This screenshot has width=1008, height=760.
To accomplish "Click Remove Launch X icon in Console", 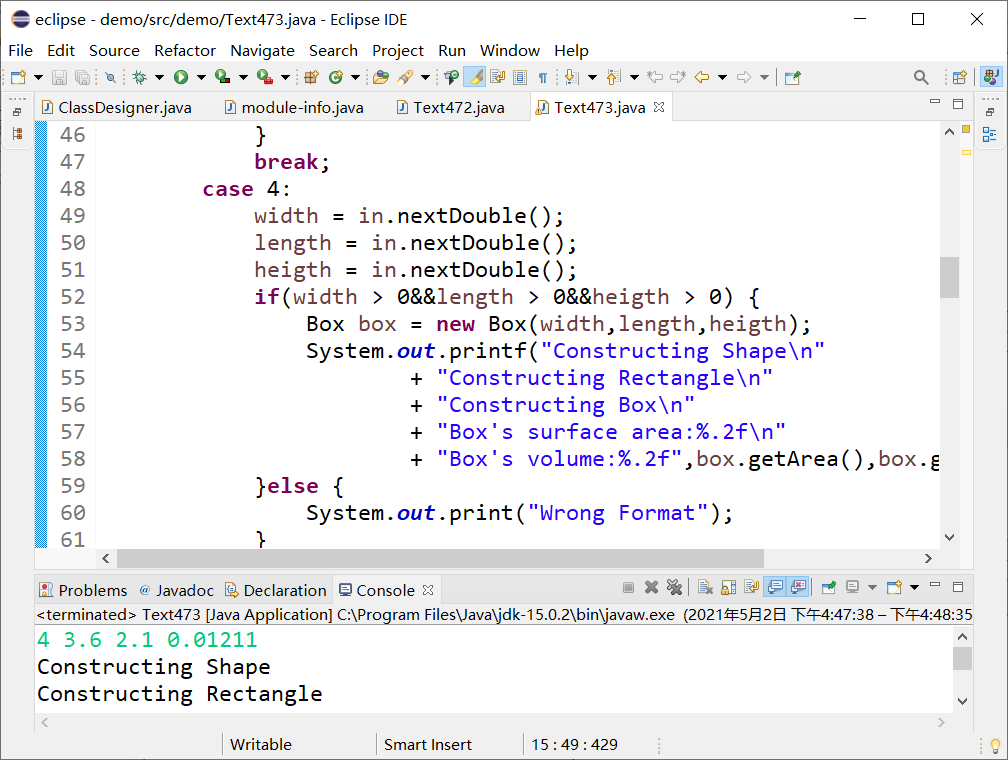I will tap(651, 587).
